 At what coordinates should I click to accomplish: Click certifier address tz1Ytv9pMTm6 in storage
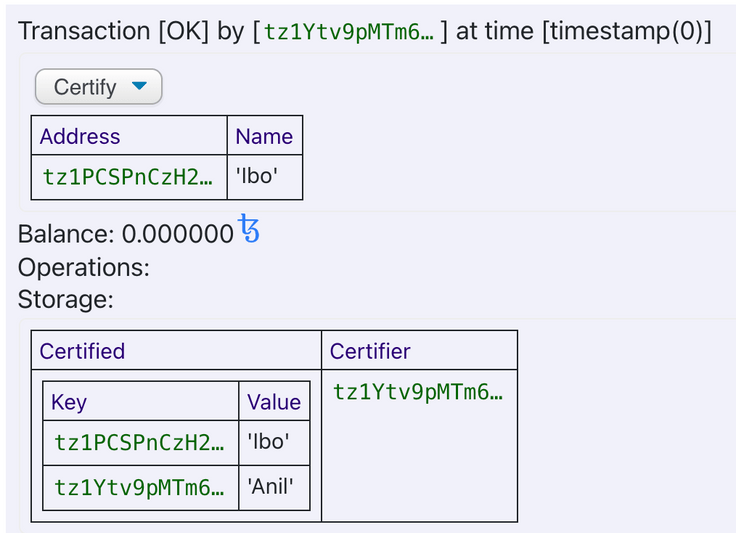[x=418, y=392]
